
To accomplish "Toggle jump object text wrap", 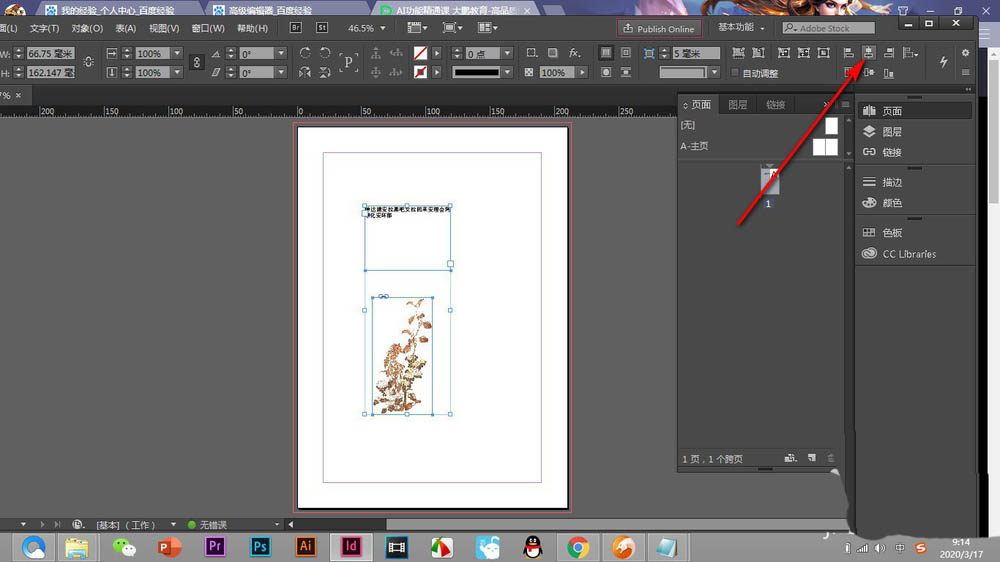I will (626, 72).
